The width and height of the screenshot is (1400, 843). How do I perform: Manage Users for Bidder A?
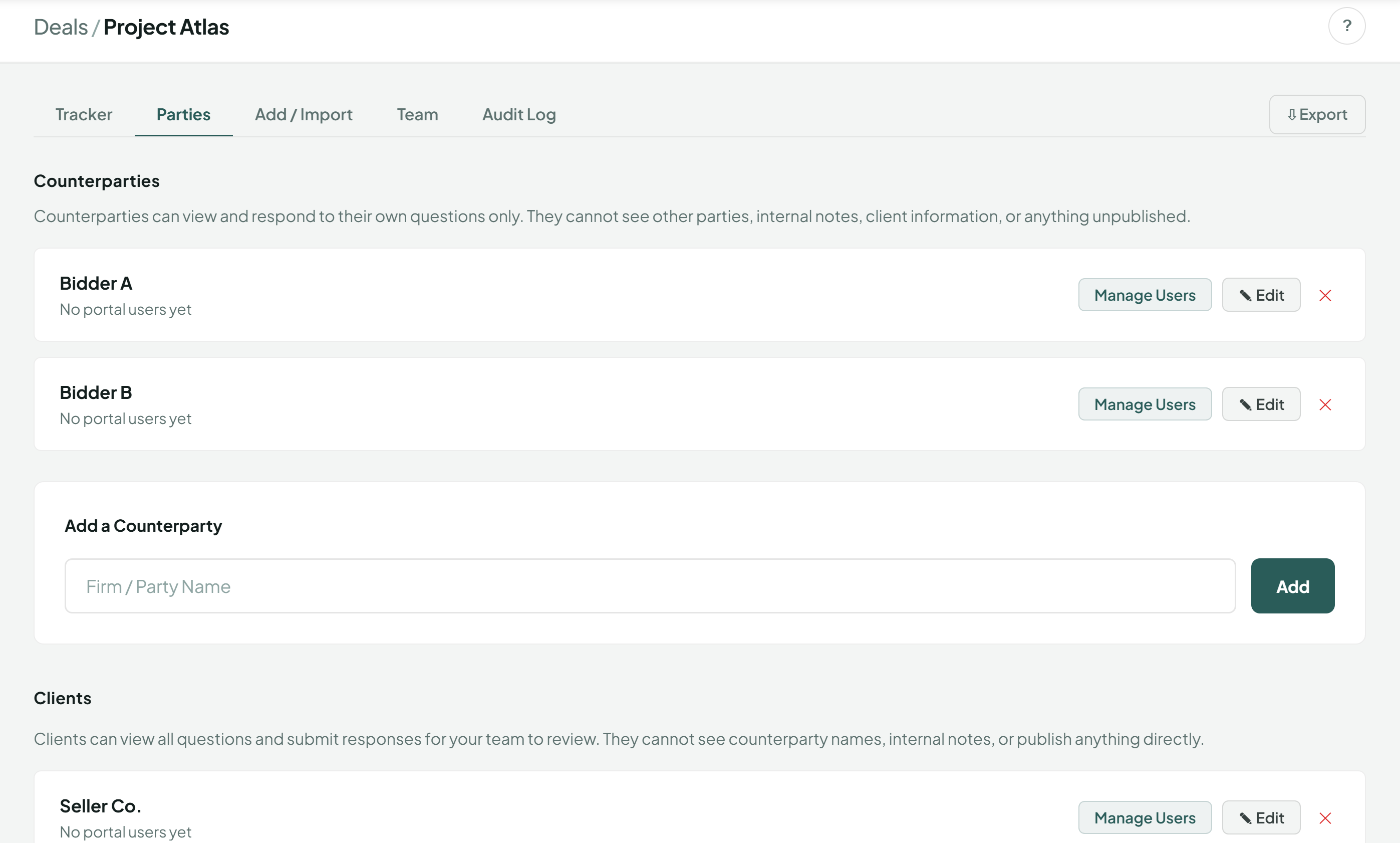1145,295
